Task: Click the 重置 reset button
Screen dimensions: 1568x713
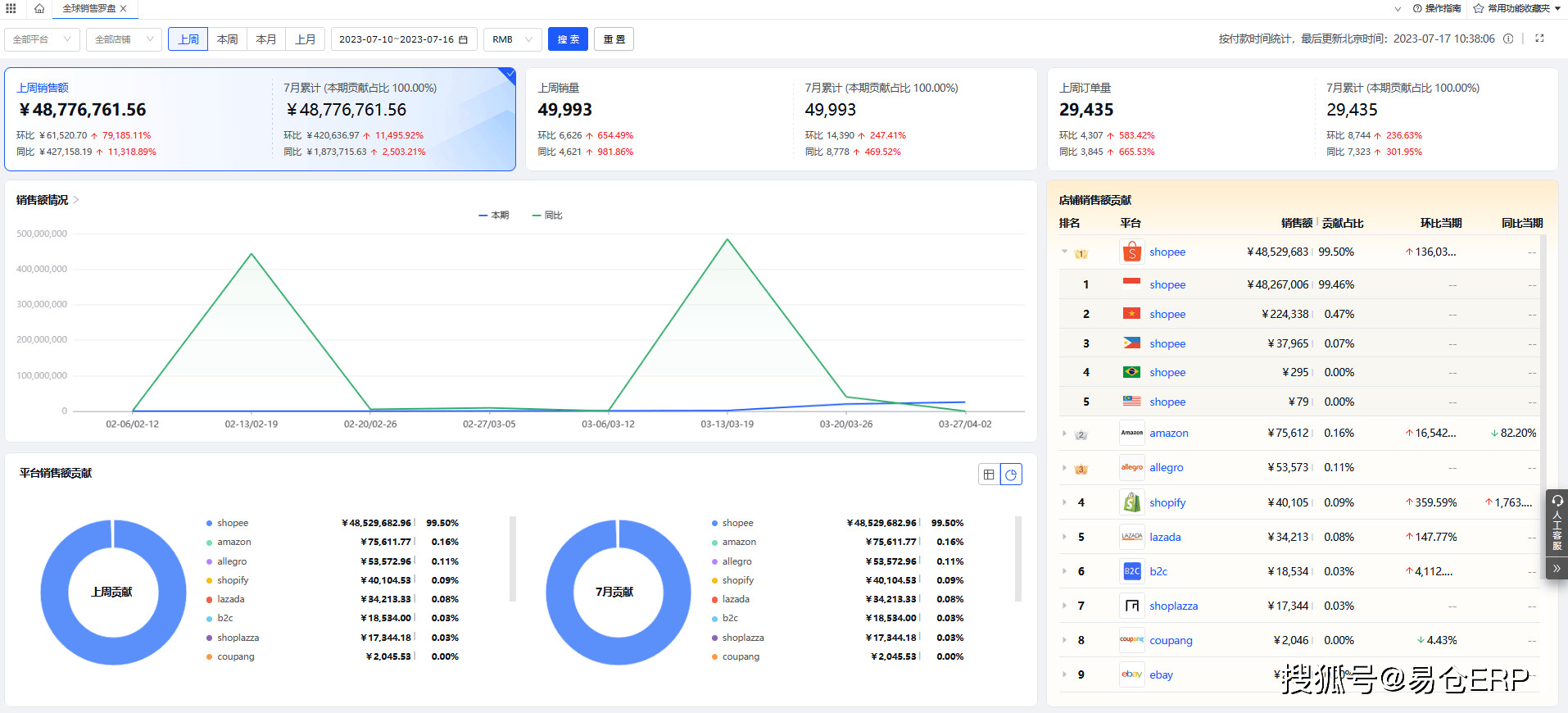Action: coord(614,39)
